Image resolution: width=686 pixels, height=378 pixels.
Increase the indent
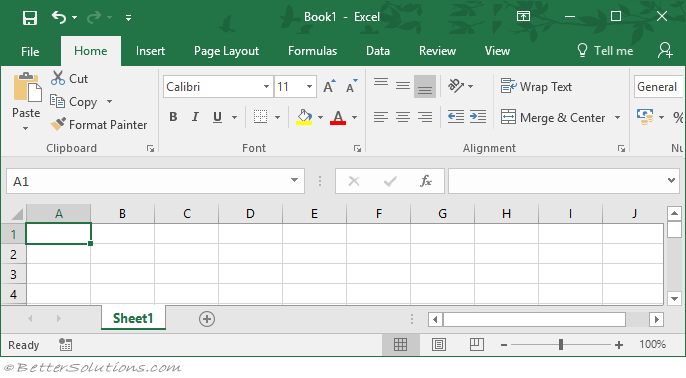[x=478, y=117]
